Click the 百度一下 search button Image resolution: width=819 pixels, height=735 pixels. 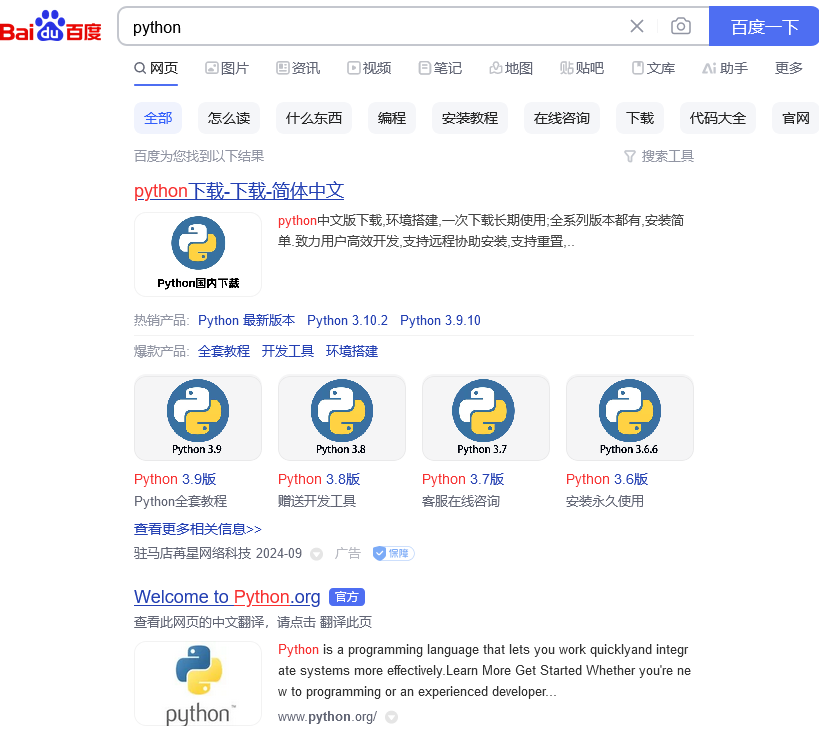[763, 26]
